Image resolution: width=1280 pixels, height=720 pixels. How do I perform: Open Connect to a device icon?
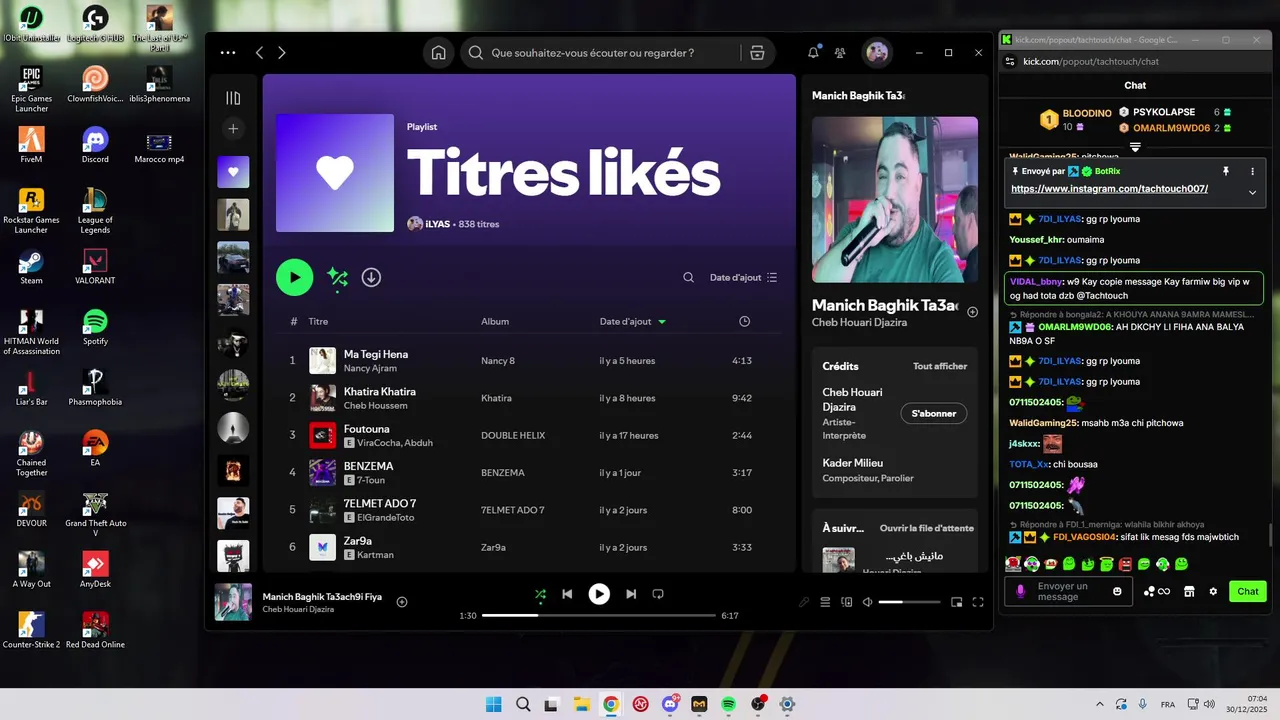pyautogui.click(x=847, y=602)
